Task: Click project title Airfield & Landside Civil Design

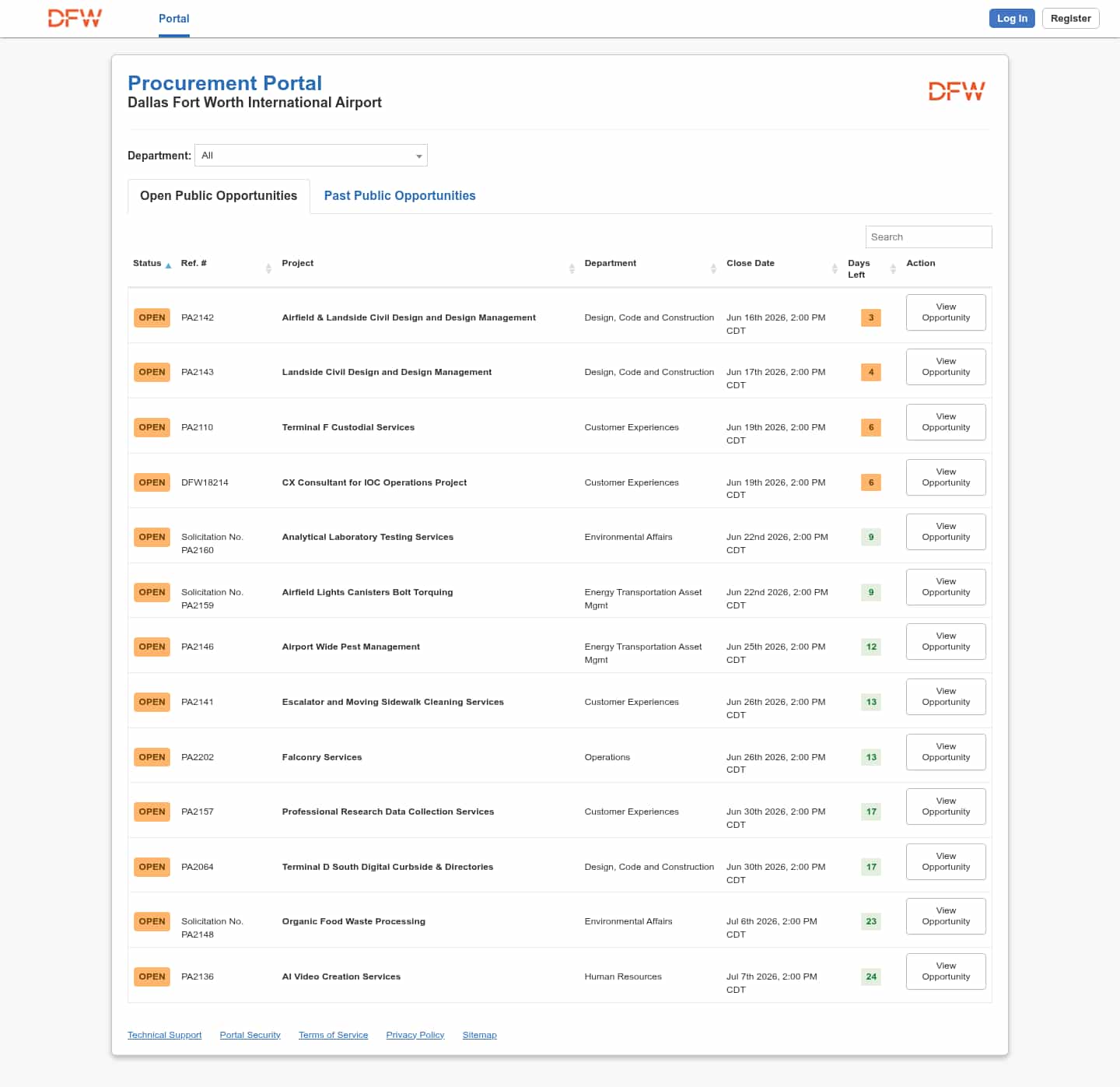Action: pos(408,317)
